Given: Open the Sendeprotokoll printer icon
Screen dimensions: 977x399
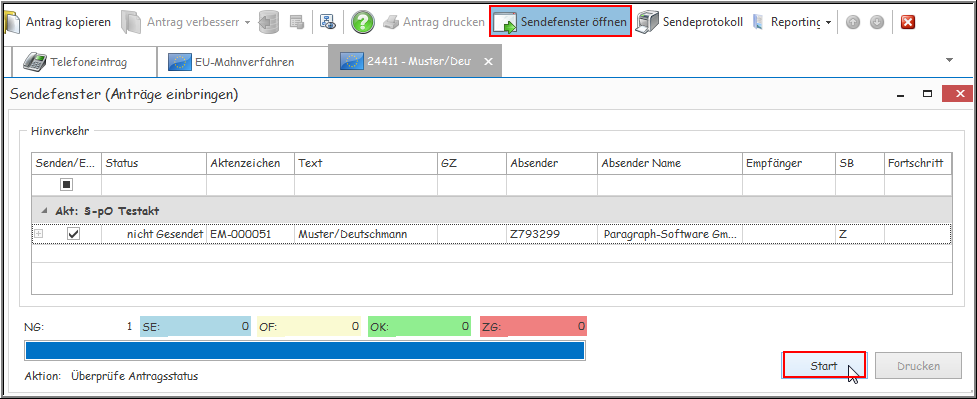Looking at the screenshot, I should (x=647, y=22).
